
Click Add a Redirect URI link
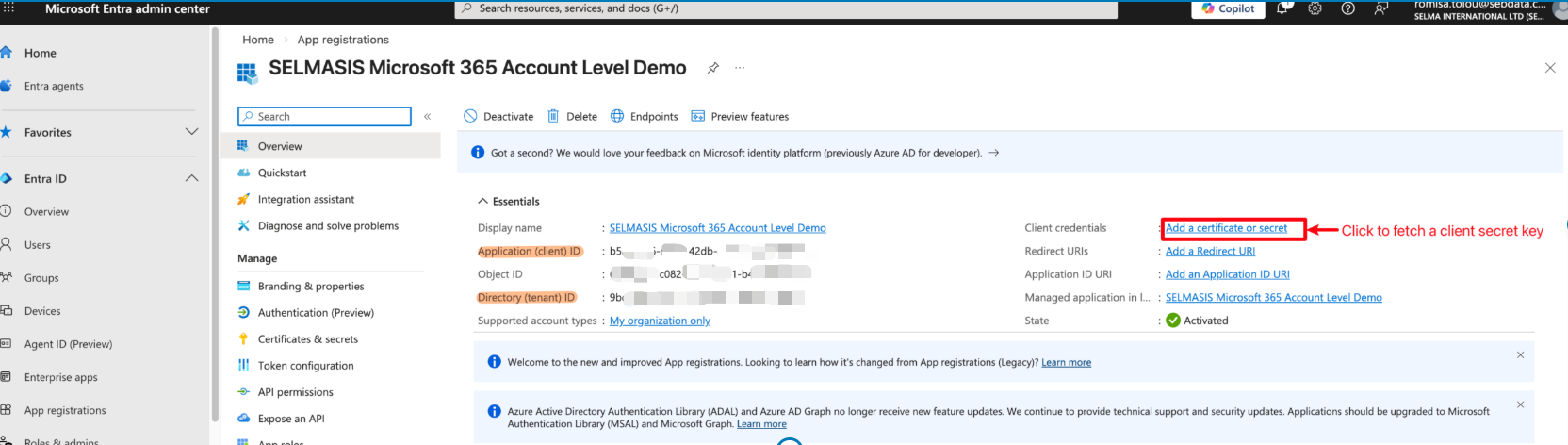(1210, 252)
